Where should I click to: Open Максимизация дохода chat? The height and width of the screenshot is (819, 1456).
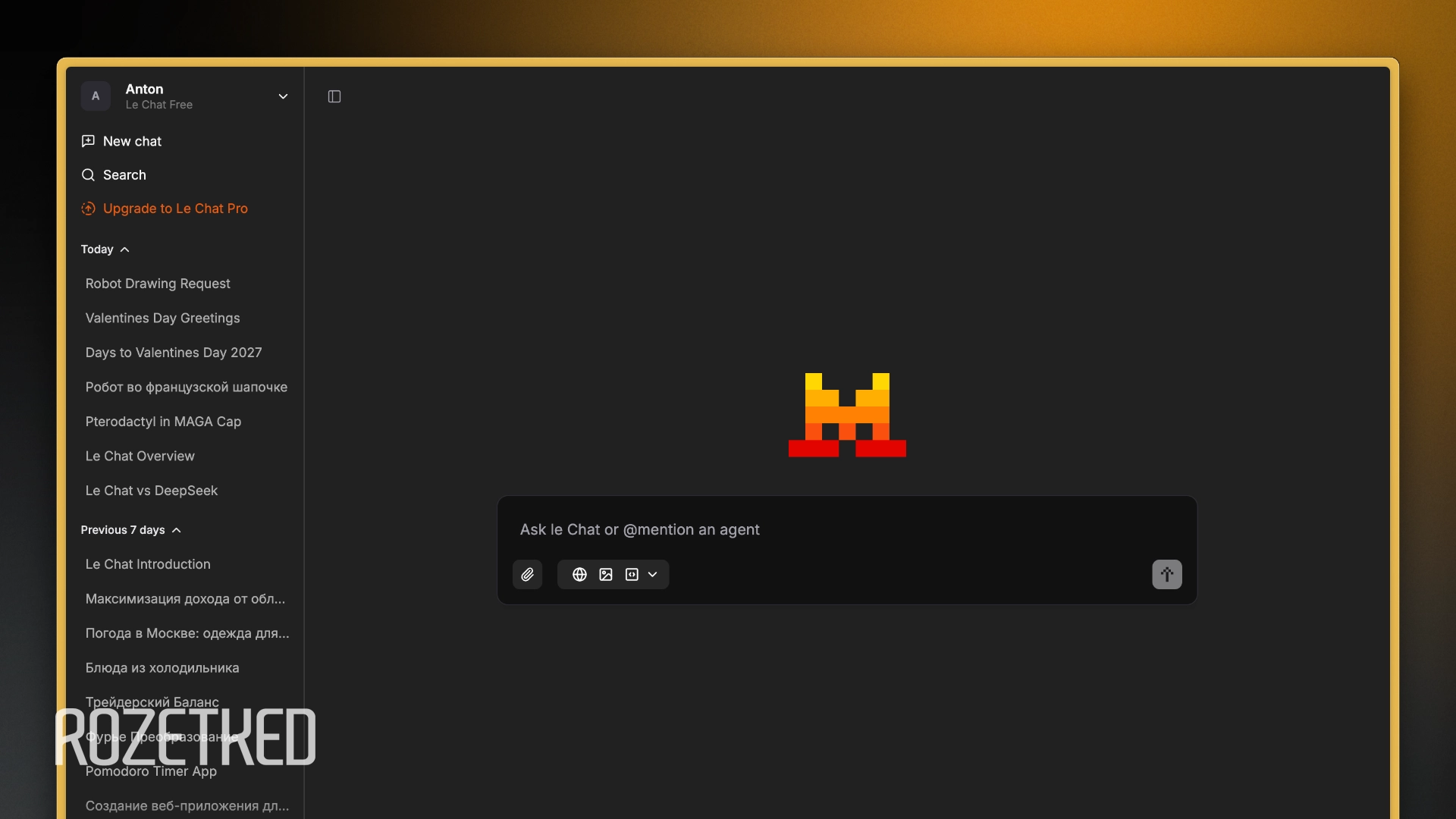(x=185, y=598)
